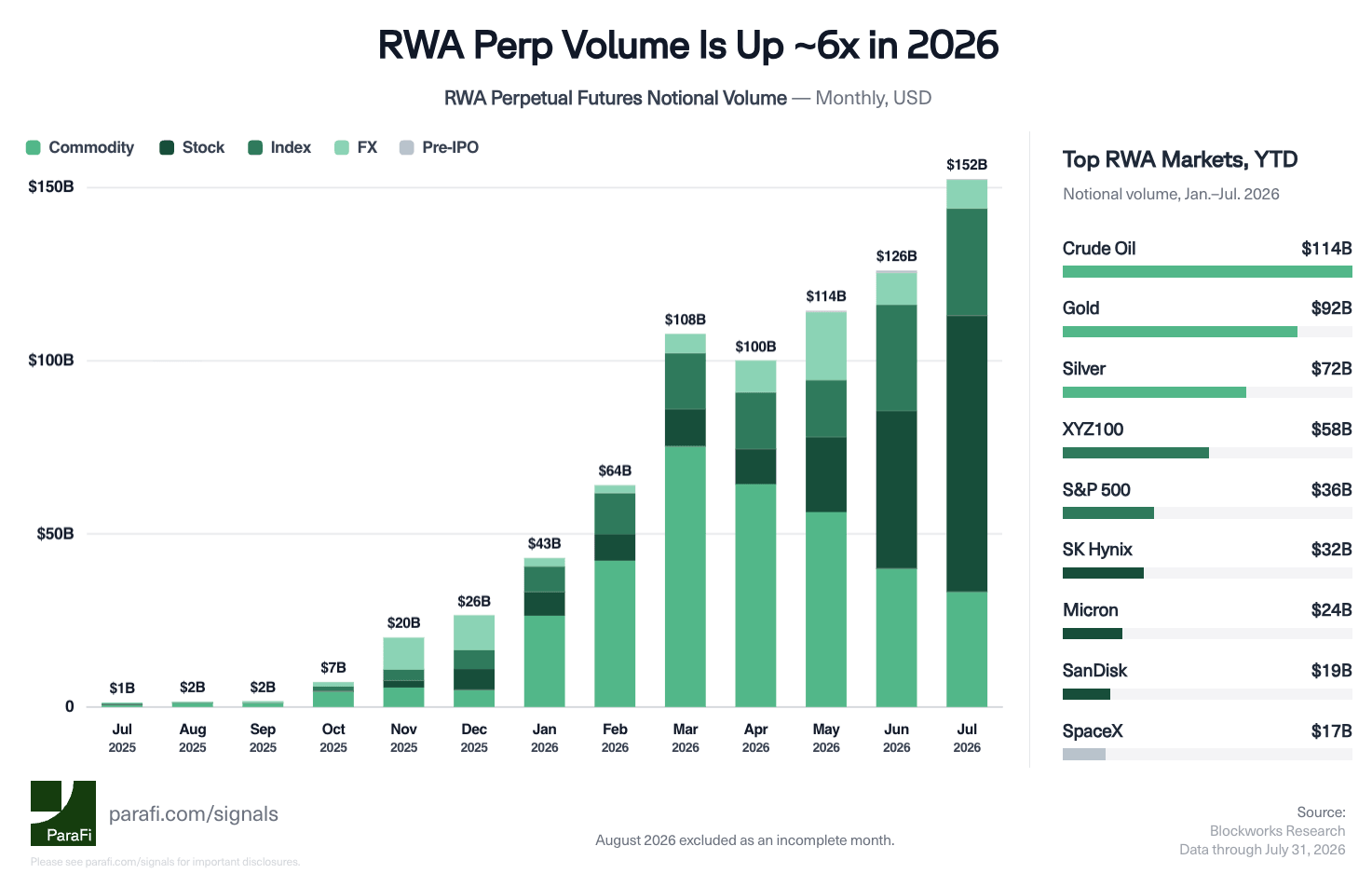
Task: Click the XYZ100 progress bar
Action: pos(1207,453)
